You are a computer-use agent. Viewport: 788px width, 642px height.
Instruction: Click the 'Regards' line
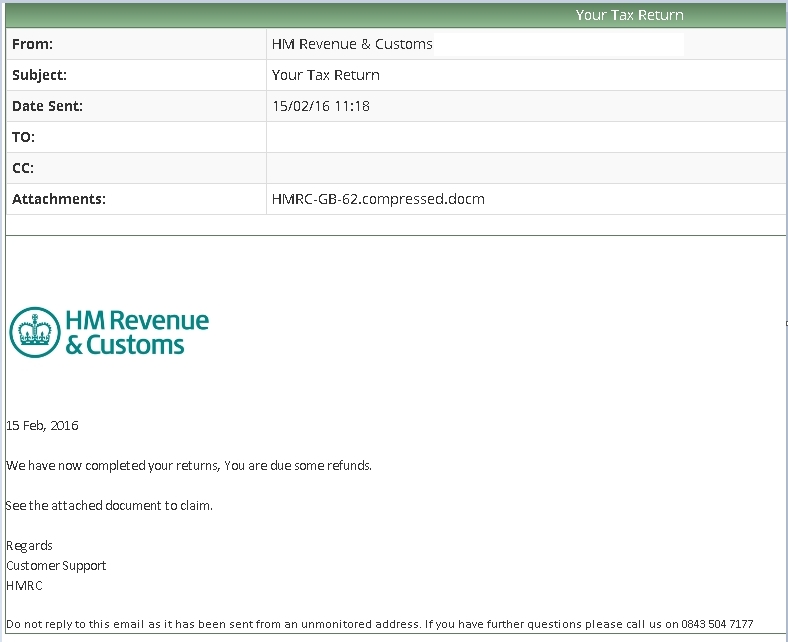(29, 546)
